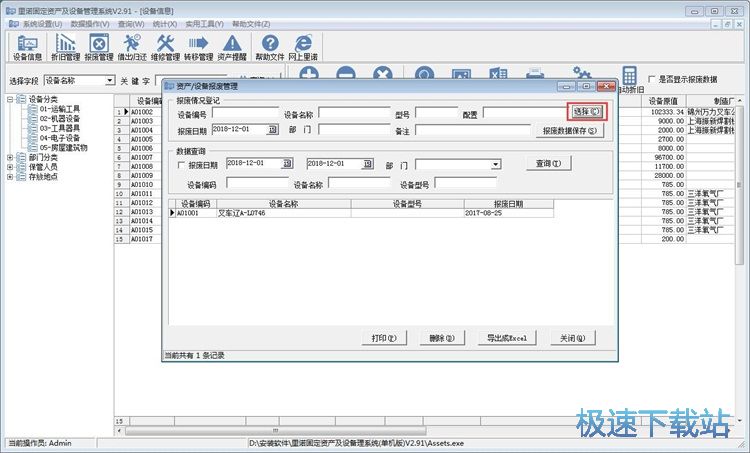
Task: Click the 配置 input field
Action: coord(525,112)
